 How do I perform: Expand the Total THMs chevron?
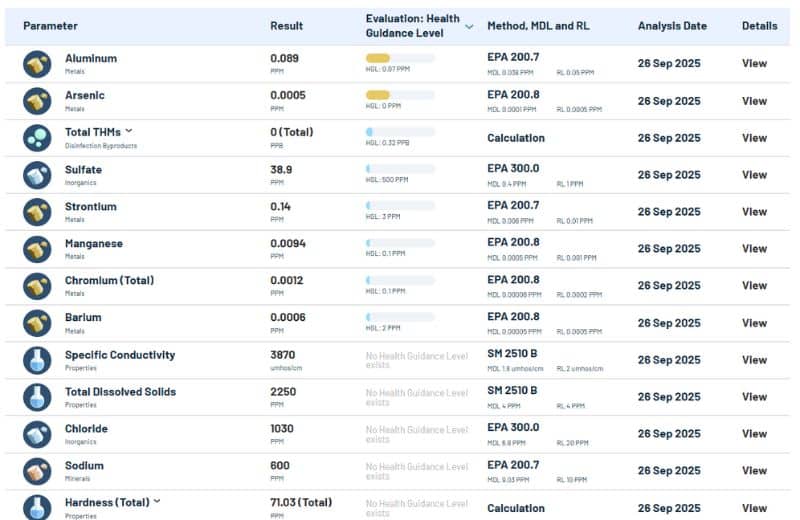[129, 131]
